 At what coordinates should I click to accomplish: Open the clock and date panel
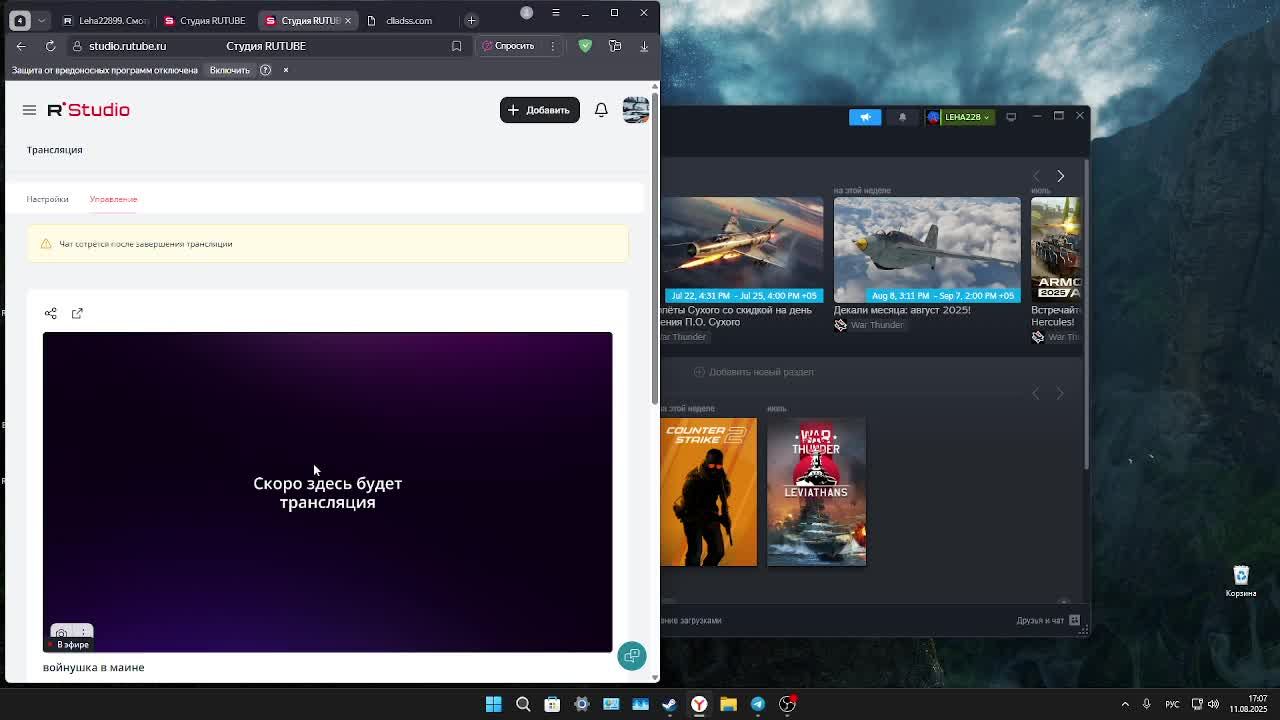(x=1248, y=704)
